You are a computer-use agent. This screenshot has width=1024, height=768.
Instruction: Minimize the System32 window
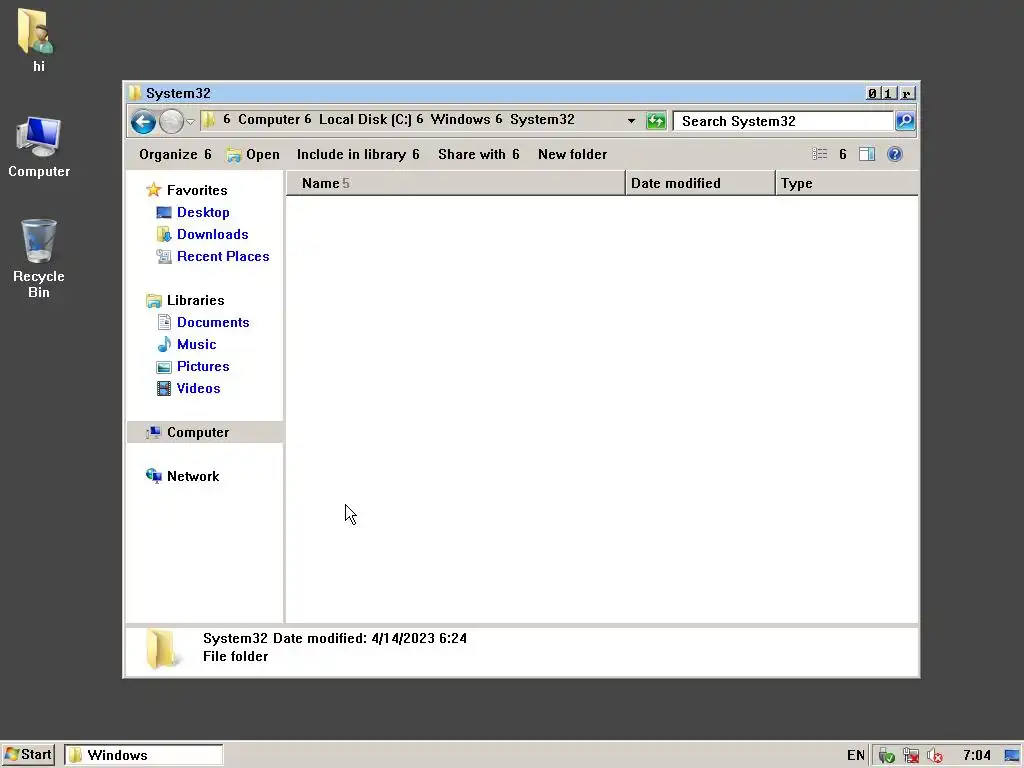[x=872, y=93]
